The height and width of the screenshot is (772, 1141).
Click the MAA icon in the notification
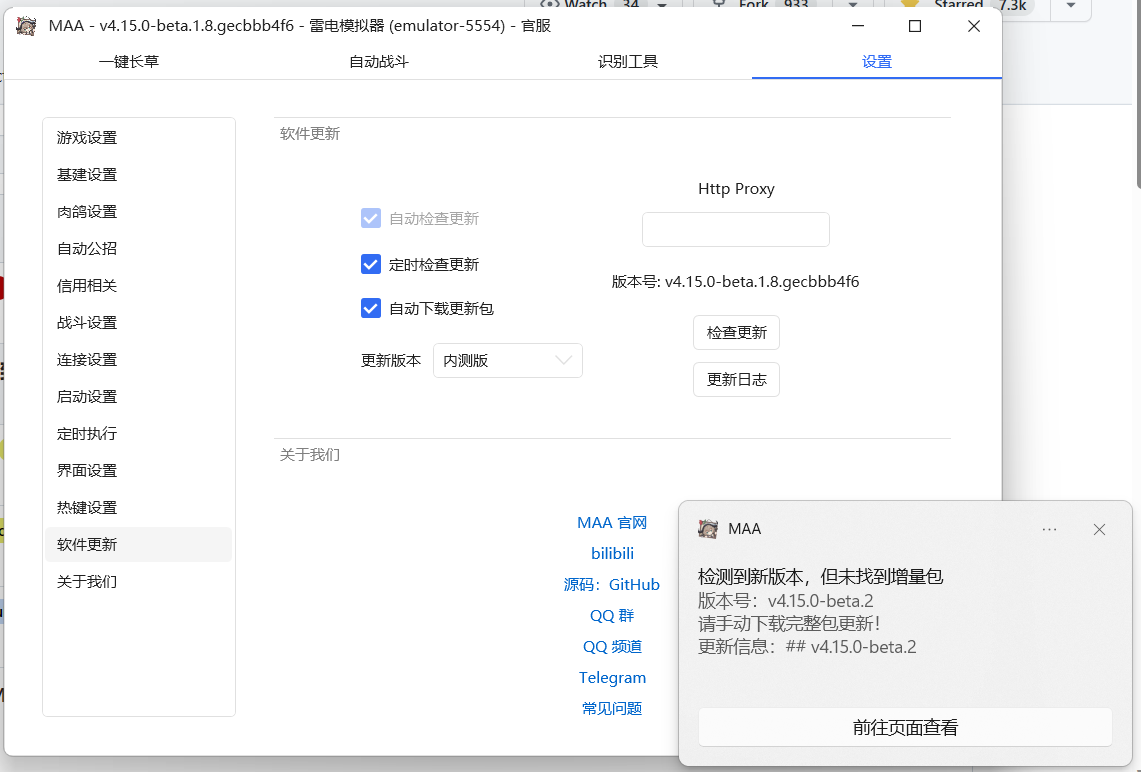pos(707,529)
